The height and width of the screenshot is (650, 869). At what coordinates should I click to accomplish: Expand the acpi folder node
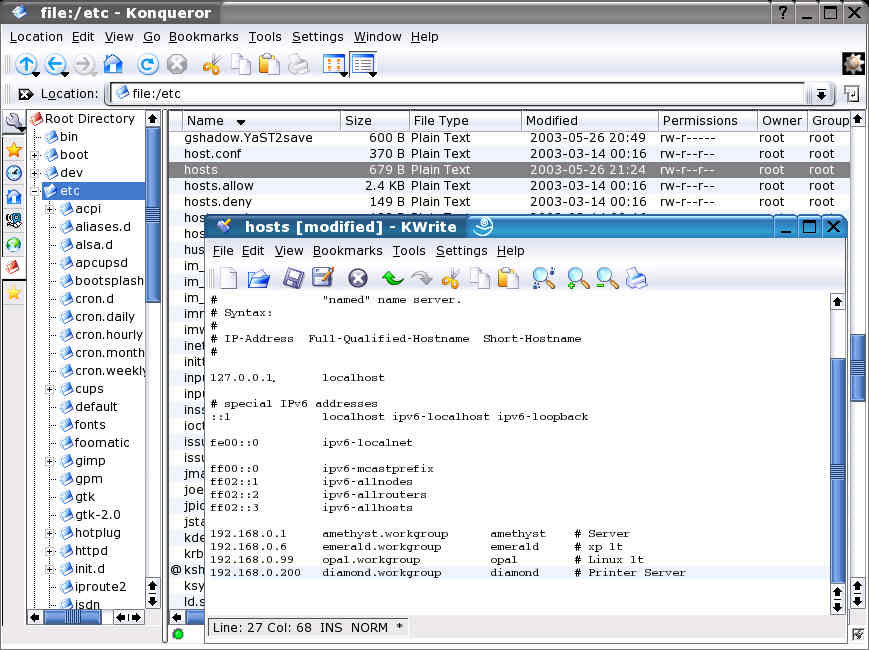click(50, 209)
